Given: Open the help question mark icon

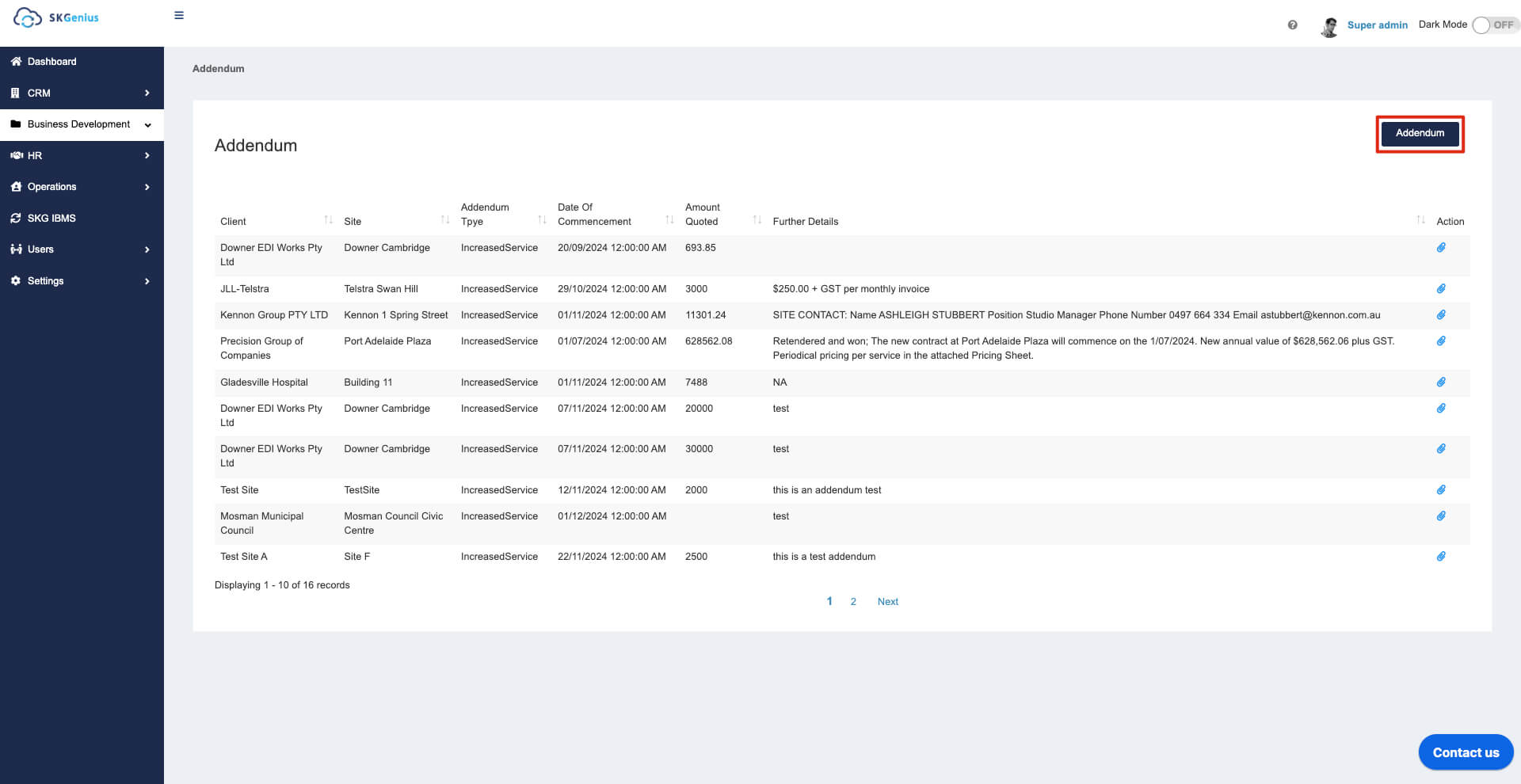Looking at the screenshot, I should pyautogui.click(x=1292, y=25).
